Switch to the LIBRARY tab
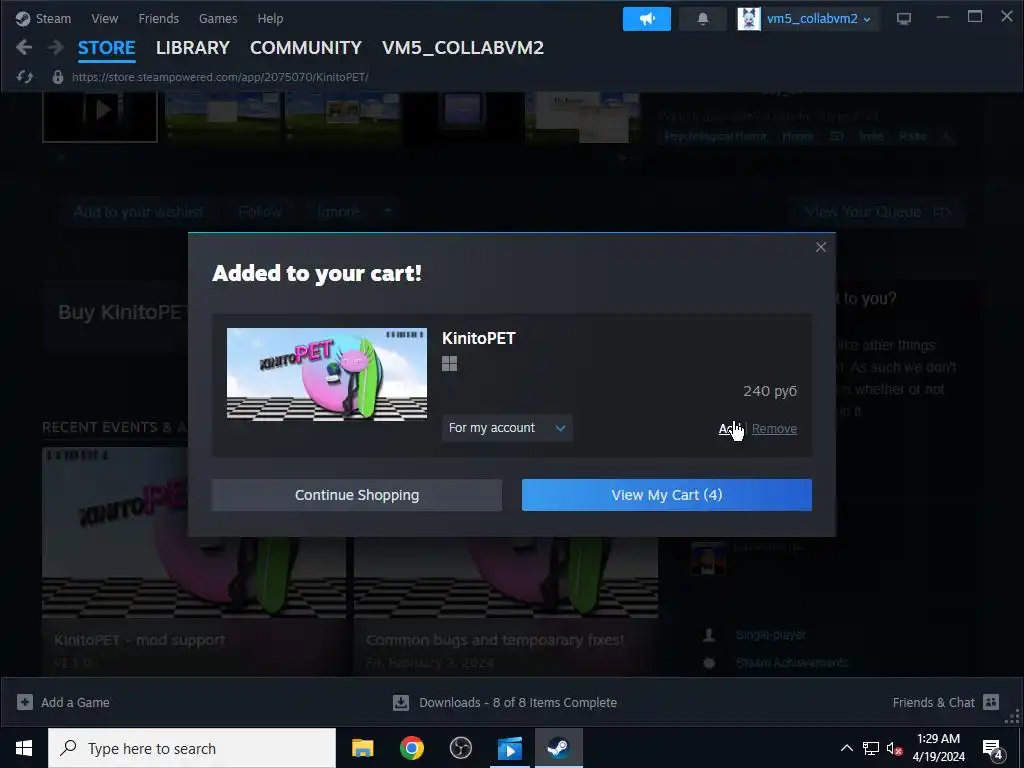 [x=193, y=48]
